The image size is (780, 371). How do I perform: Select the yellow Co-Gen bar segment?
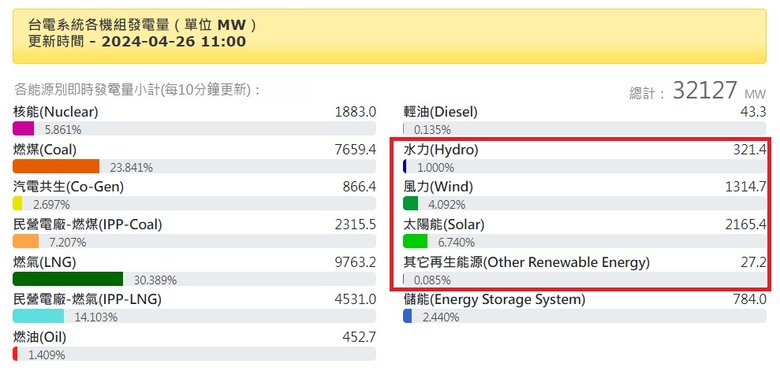click(x=17, y=204)
